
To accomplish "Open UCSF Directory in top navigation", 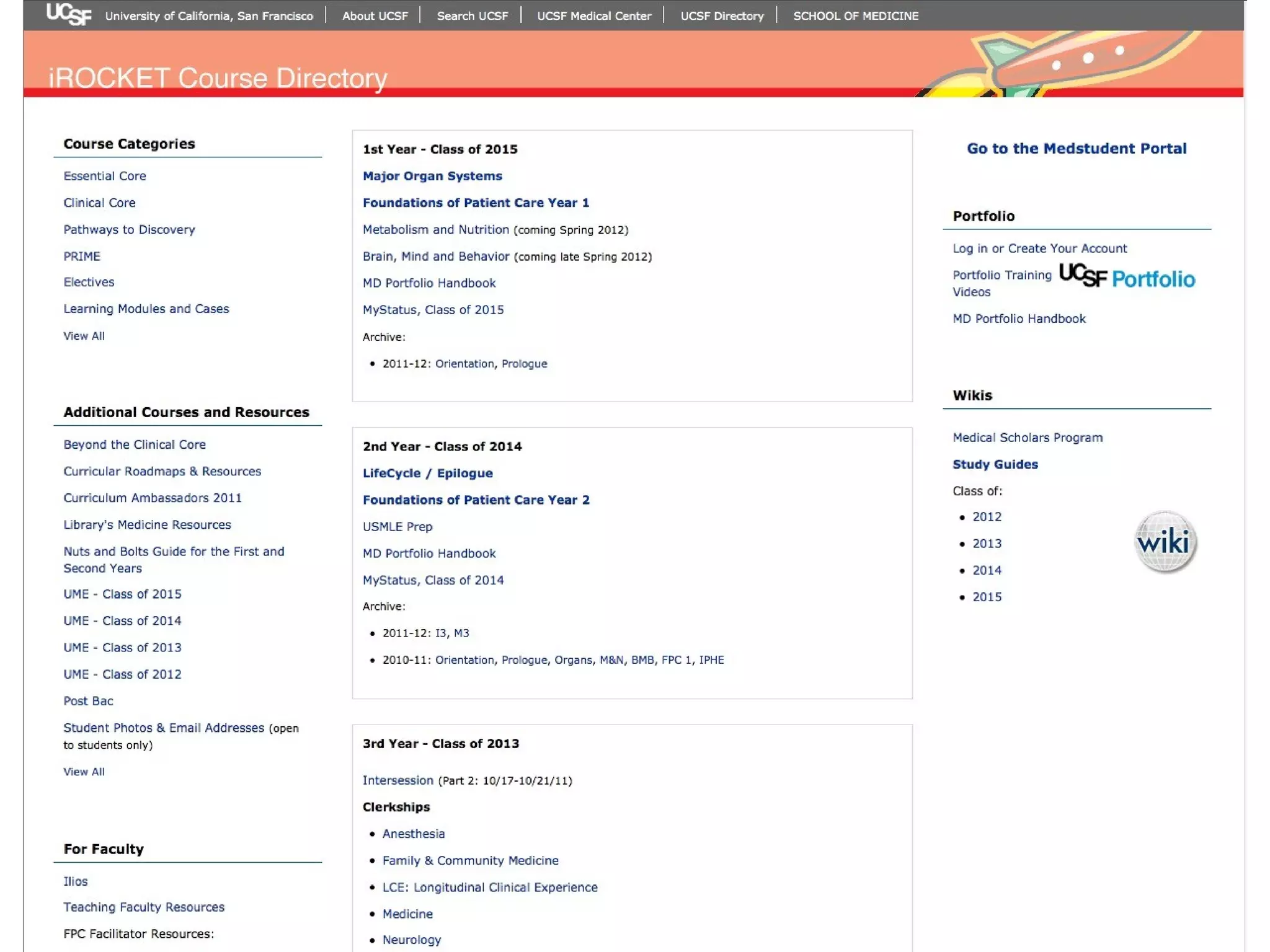I will [722, 15].
